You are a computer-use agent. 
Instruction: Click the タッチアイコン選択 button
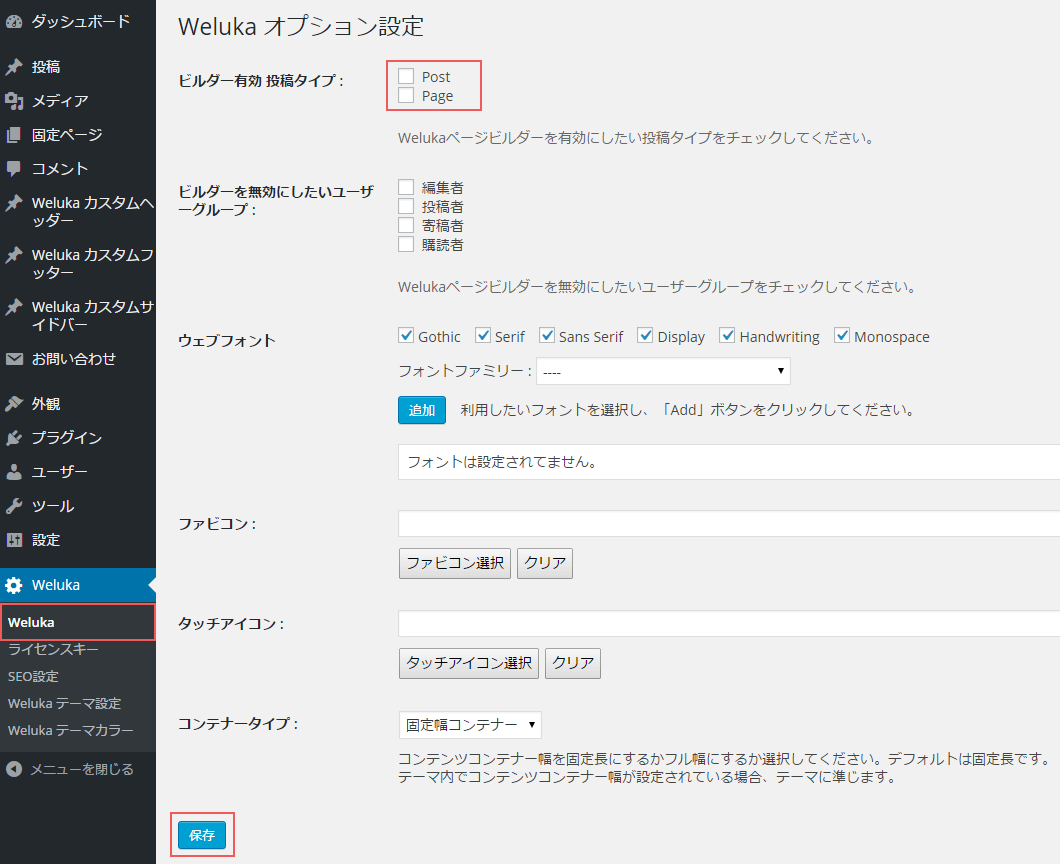coord(468,663)
